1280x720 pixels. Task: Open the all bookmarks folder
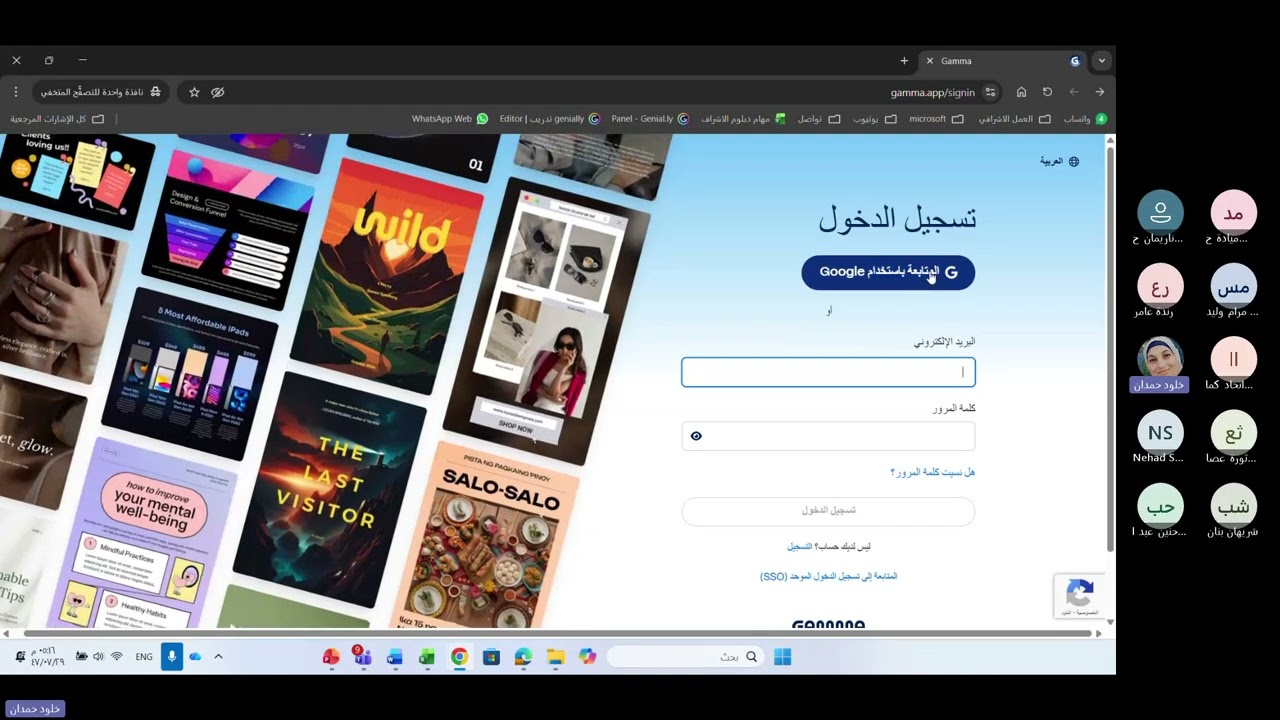[x=57, y=119]
